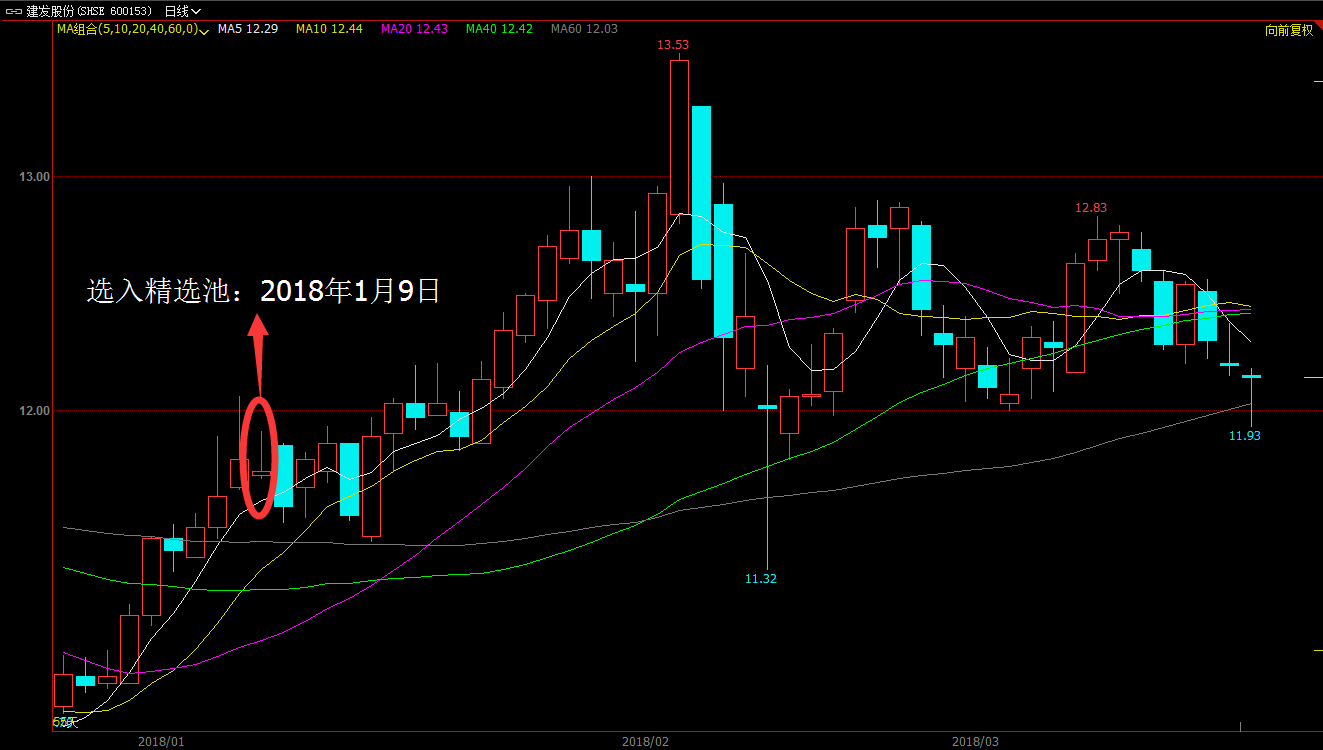Image resolution: width=1323 pixels, height=750 pixels.
Task: Select the MA40 12.42 legend value
Action: coord(499,29)
